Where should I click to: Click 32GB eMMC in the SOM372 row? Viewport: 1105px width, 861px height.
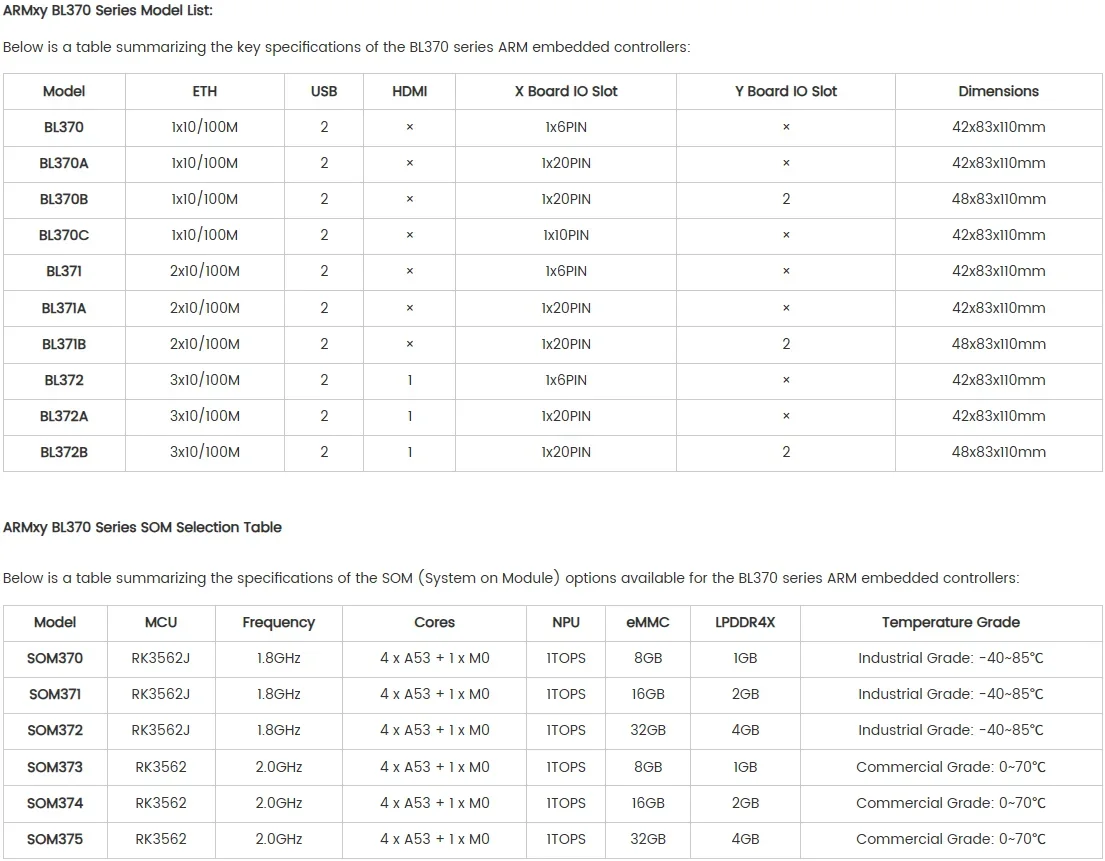648,730
